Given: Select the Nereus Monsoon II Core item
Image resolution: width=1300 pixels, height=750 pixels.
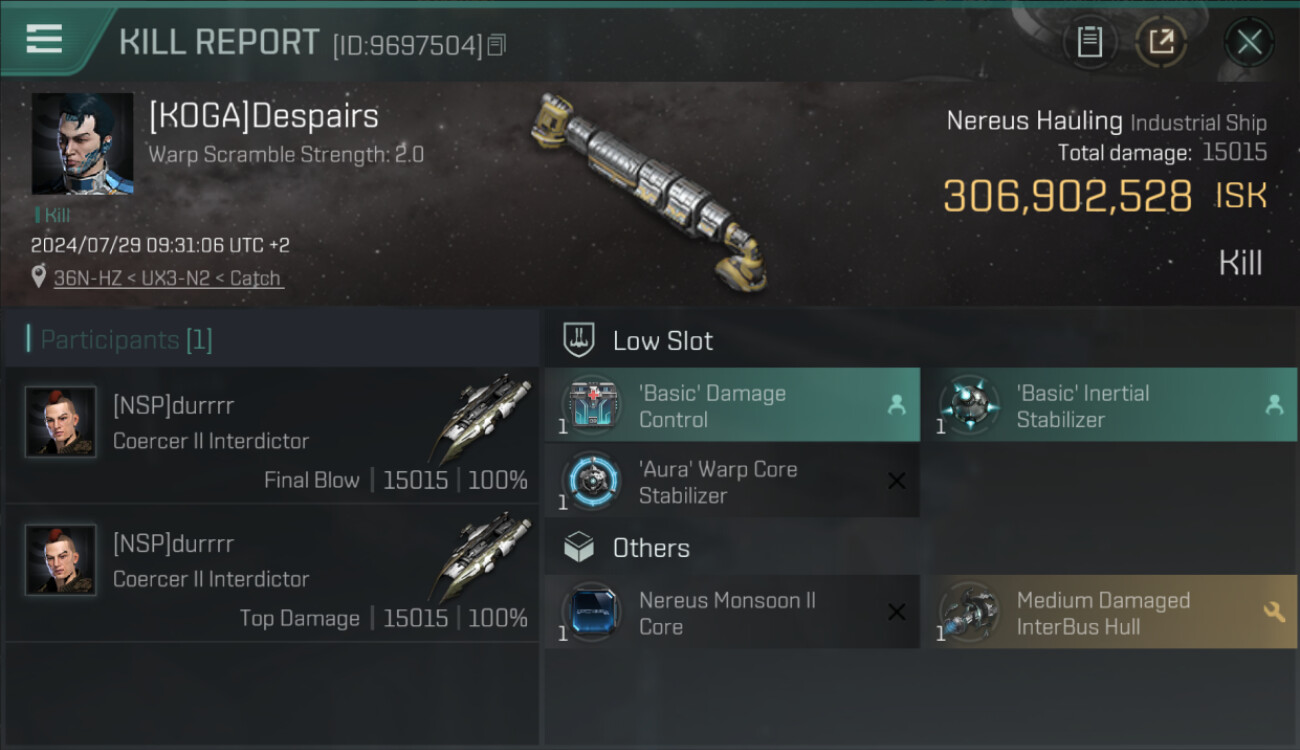Looking at the screenshot, I should 732,612.
